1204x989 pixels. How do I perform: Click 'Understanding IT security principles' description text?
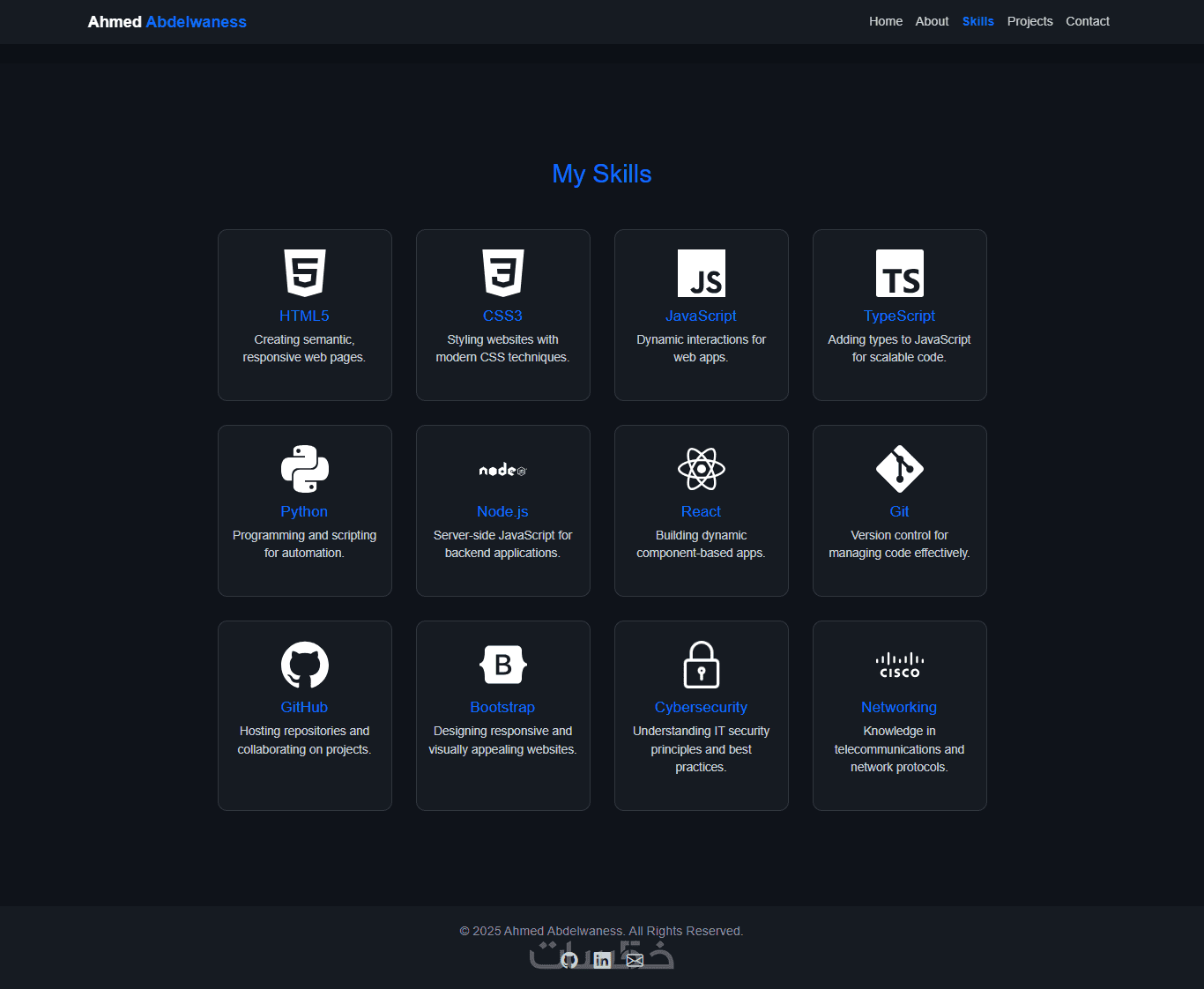tap(702, 749)
